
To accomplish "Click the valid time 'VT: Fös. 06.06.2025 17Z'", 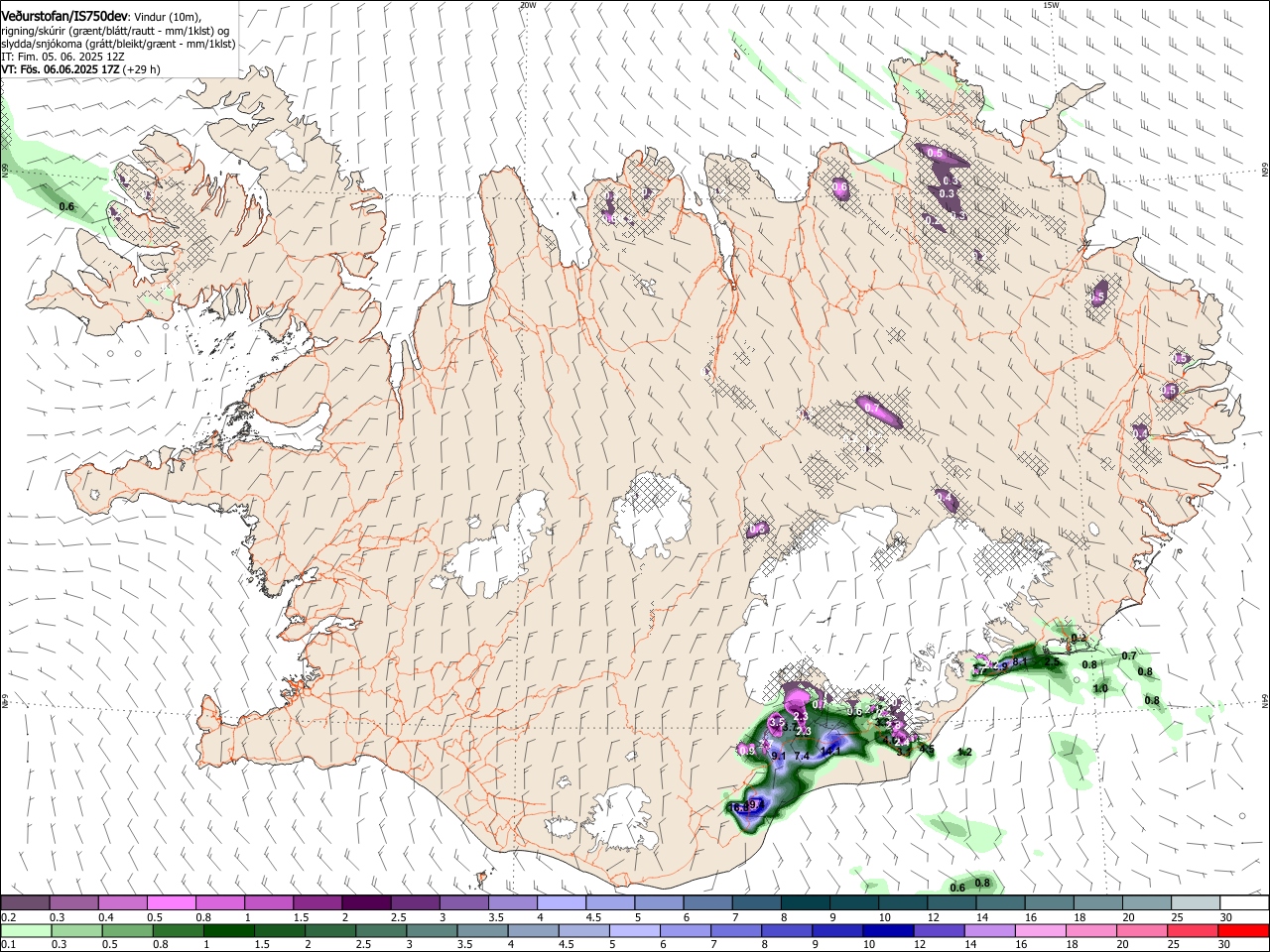I will click(x=60, y=70).
